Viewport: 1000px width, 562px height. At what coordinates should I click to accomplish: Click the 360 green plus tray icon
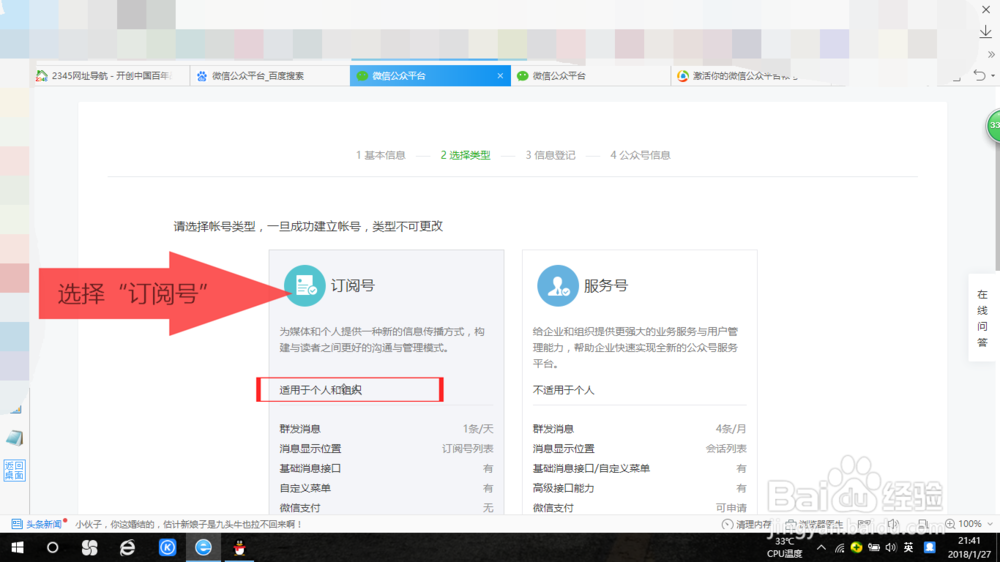tap(857, 547)
